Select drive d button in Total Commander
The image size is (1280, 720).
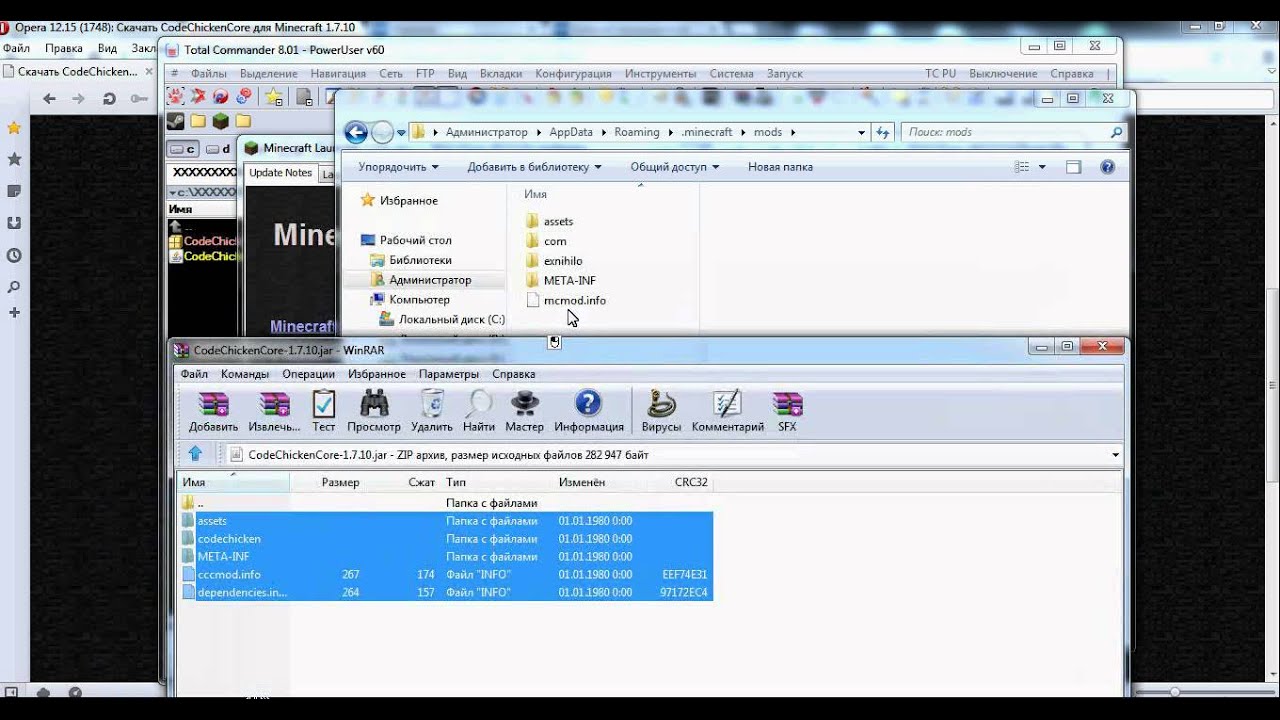[218, 149]
